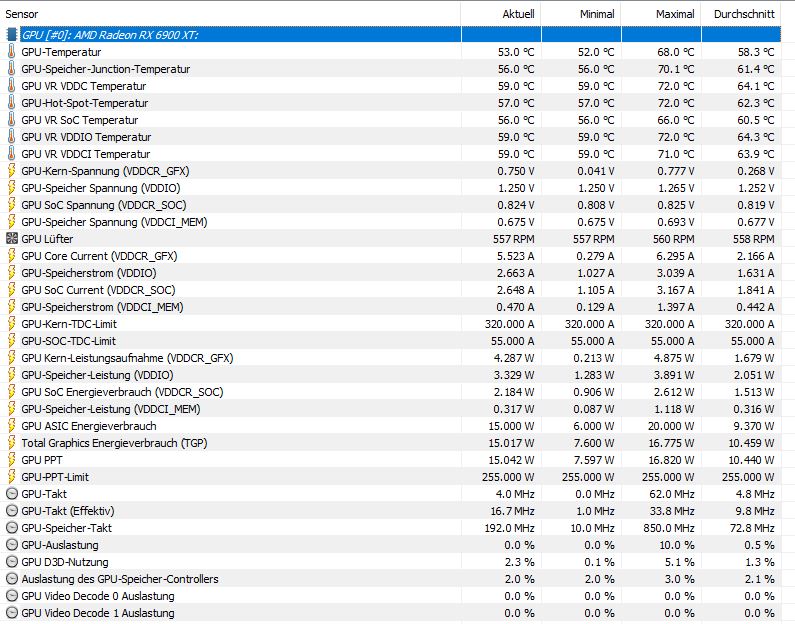Click thermometer icon beside GPU-Temperatur
This screenshot has height=624, width=795.
click(12, 52)
